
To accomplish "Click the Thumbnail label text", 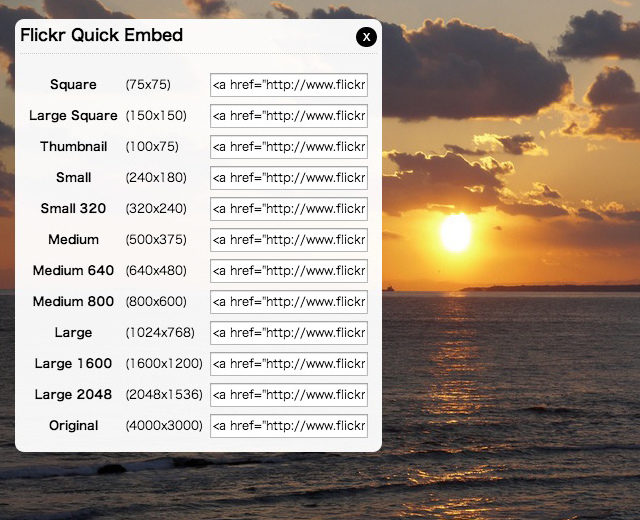I will point(74,147).
